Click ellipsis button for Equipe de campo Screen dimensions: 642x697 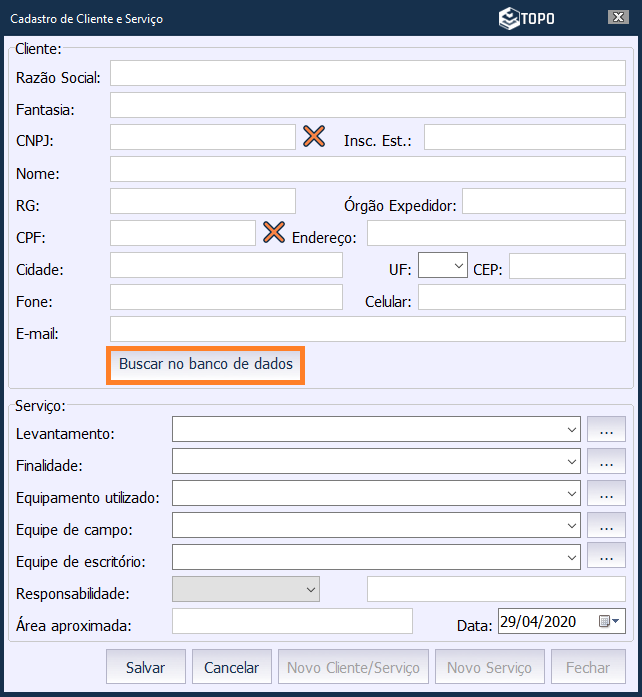point(606,525)
